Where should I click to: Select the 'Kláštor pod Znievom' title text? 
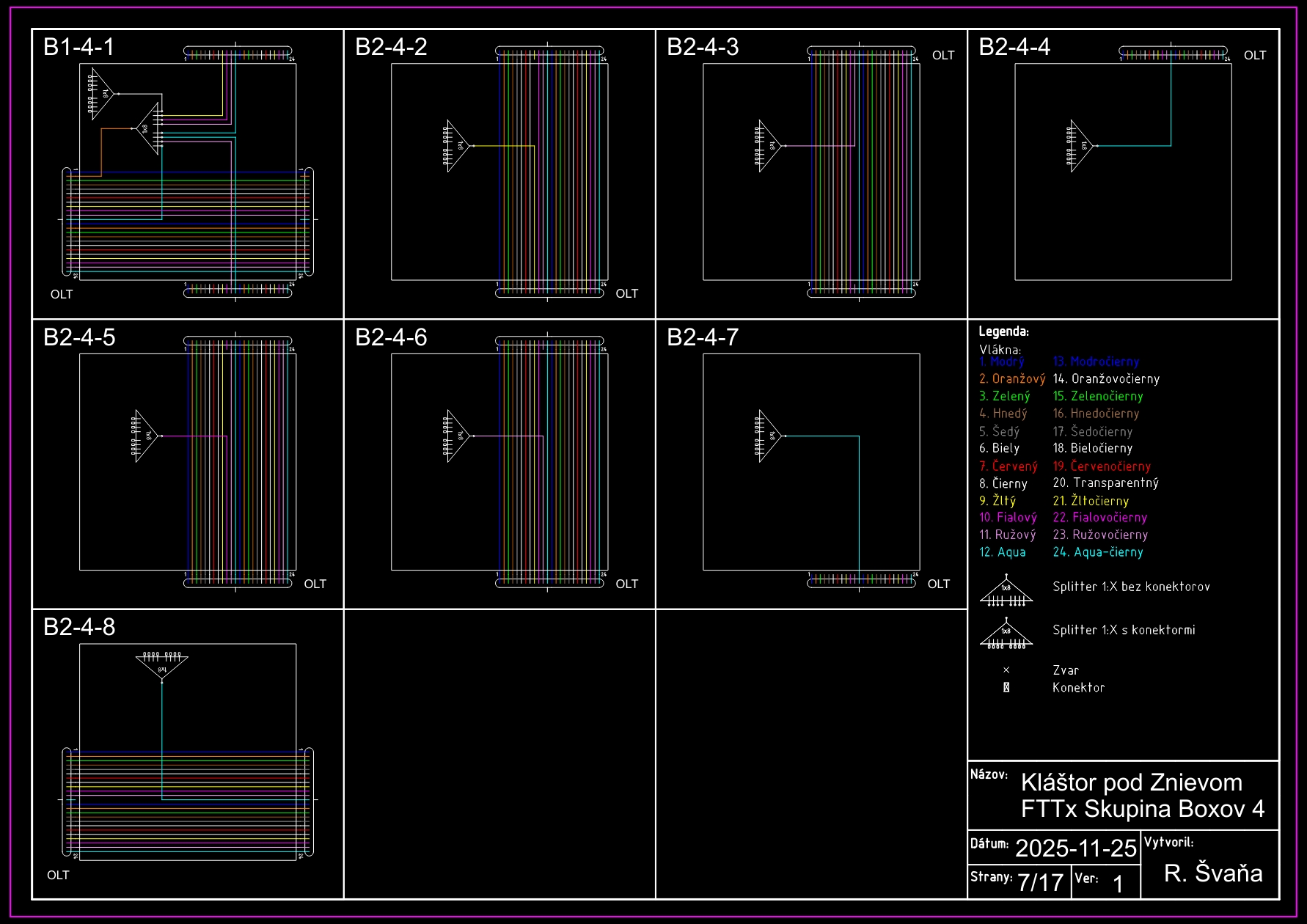click(x=1131, y=782)
